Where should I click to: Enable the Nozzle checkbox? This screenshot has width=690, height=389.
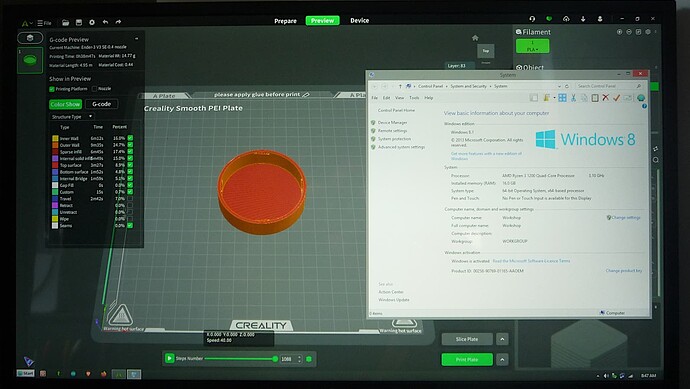click(x=94, y=88)
